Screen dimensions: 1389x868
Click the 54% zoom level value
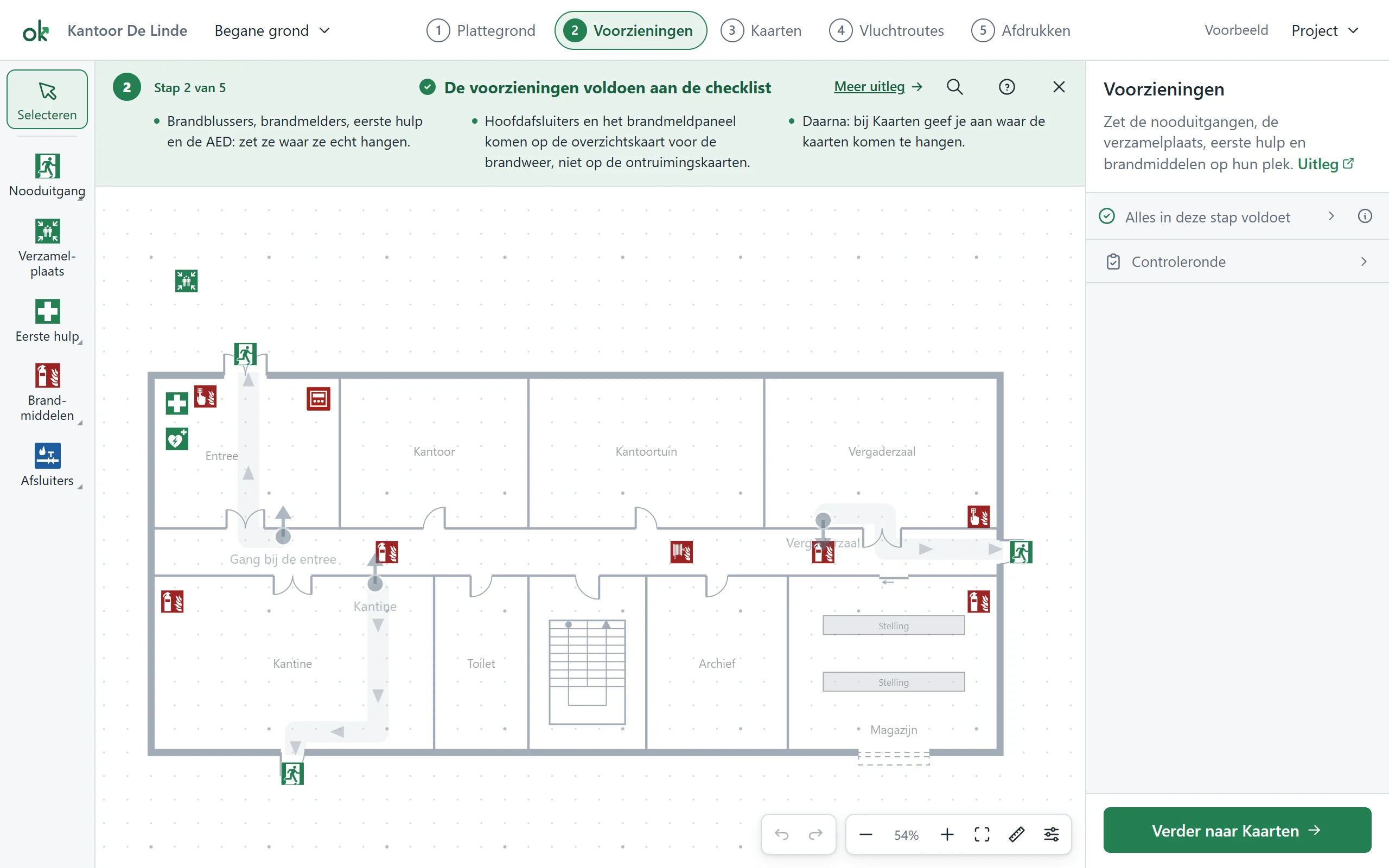(906, 835)
